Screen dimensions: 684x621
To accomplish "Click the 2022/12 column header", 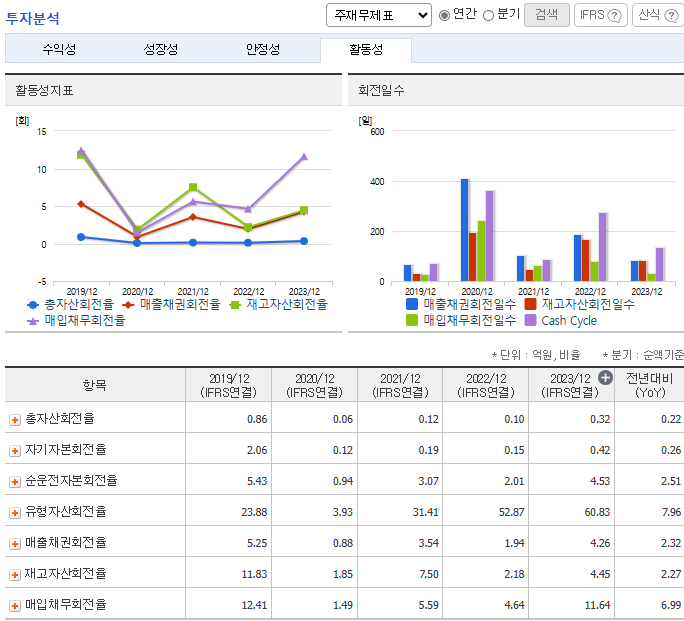I will [486, 385].
